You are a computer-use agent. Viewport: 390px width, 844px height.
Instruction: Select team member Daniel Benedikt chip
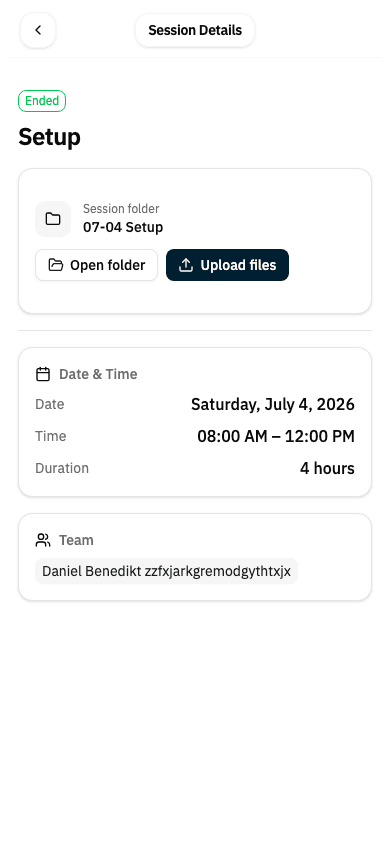click(x=166, y=571)
